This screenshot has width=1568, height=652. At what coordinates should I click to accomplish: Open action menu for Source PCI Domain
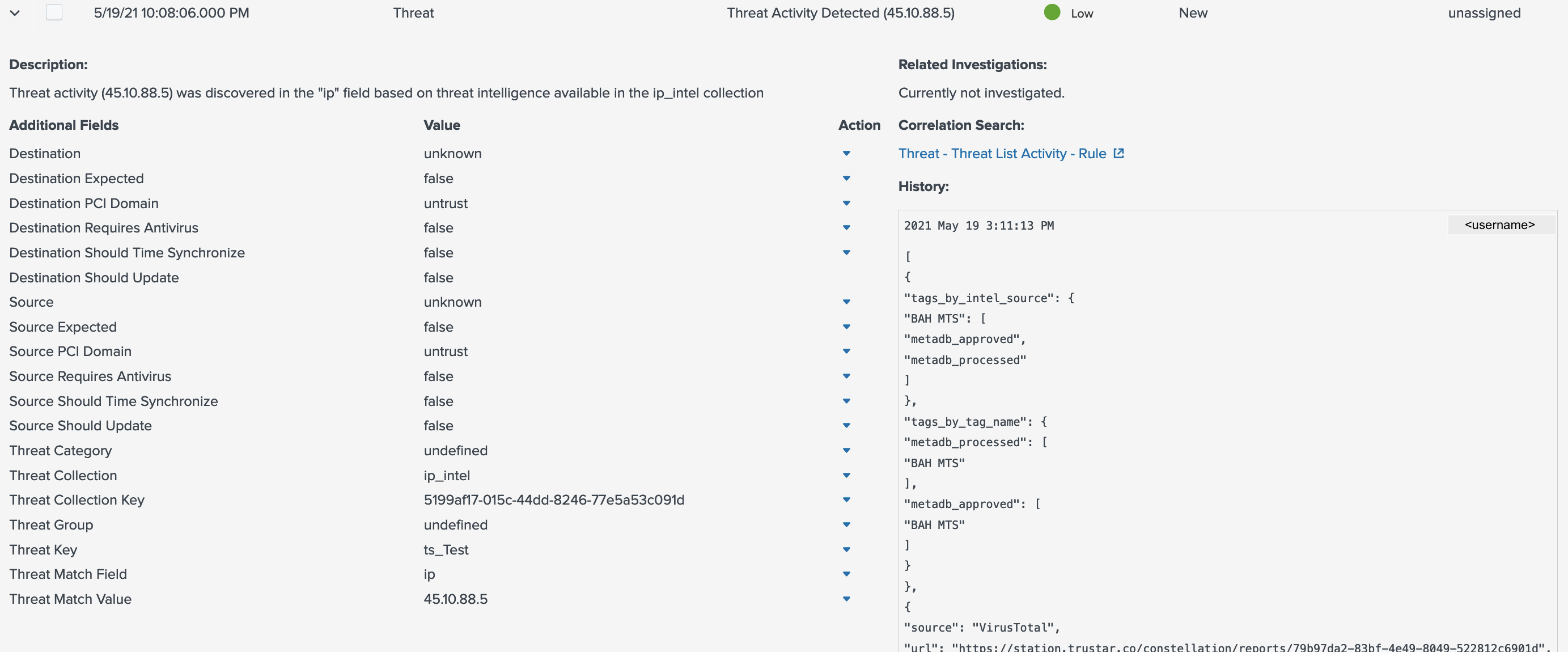point(846,352)
